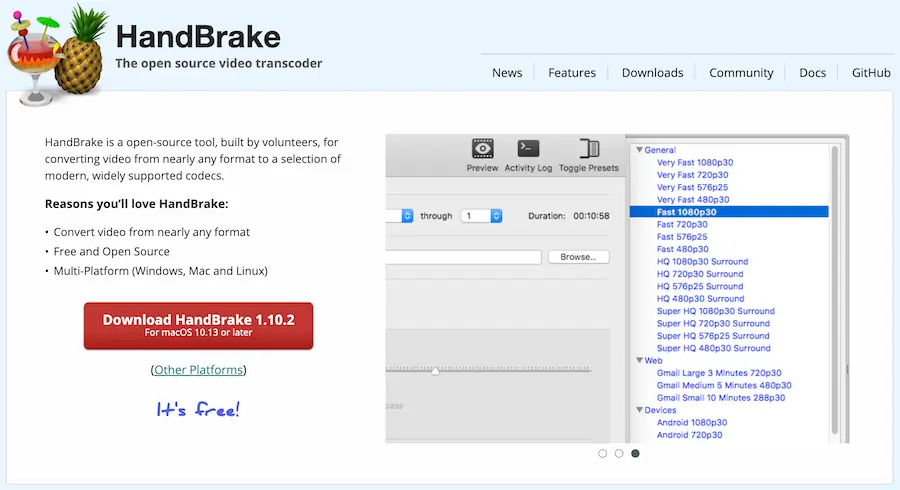
Task: Open the Community menu item
Action: coord(741,73)
